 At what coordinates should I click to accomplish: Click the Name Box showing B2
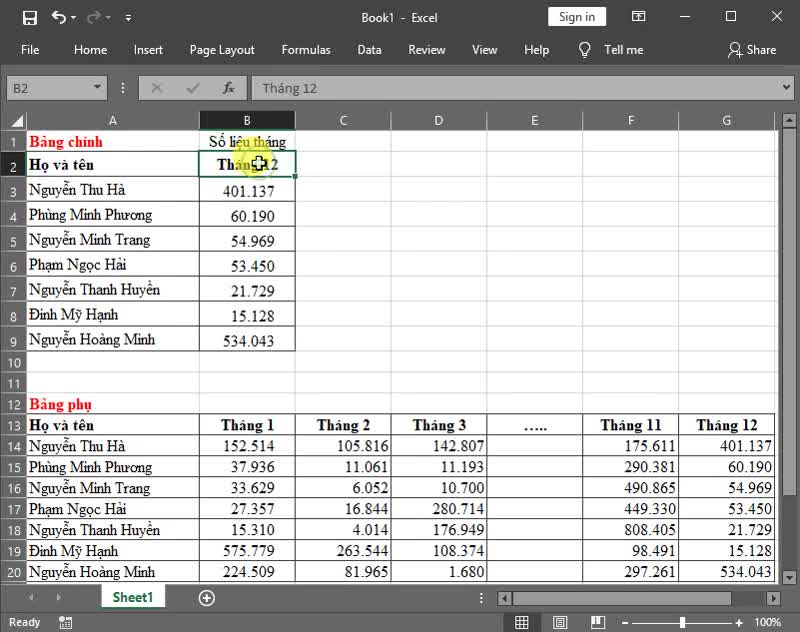49,88
